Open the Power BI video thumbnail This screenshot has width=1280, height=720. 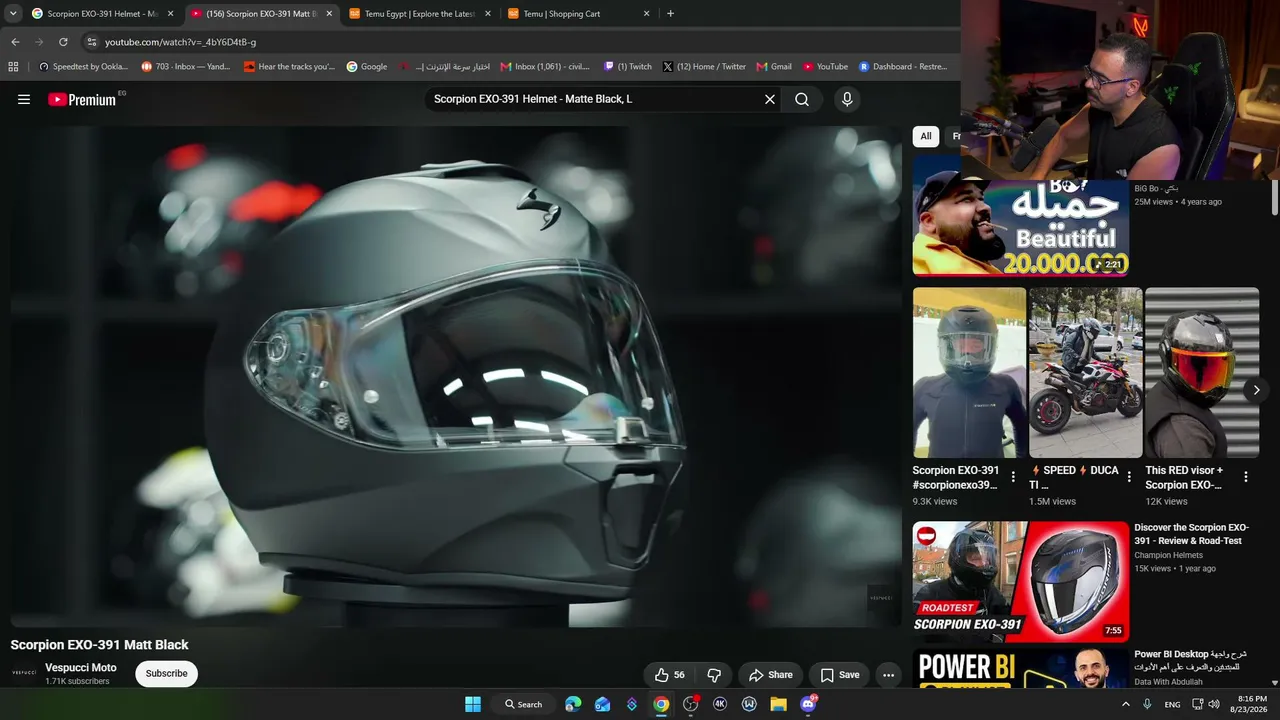click(1021, 668)
